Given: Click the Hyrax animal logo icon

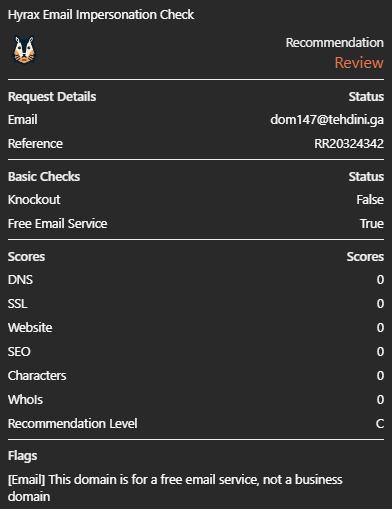Looking at the screenshot, I should (24, 50).
